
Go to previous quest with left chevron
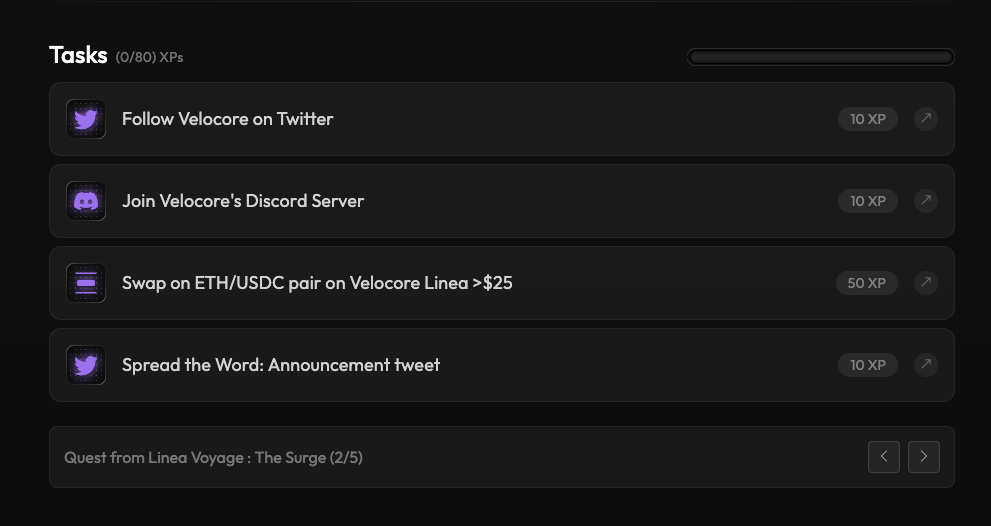(x=884, y=457)
